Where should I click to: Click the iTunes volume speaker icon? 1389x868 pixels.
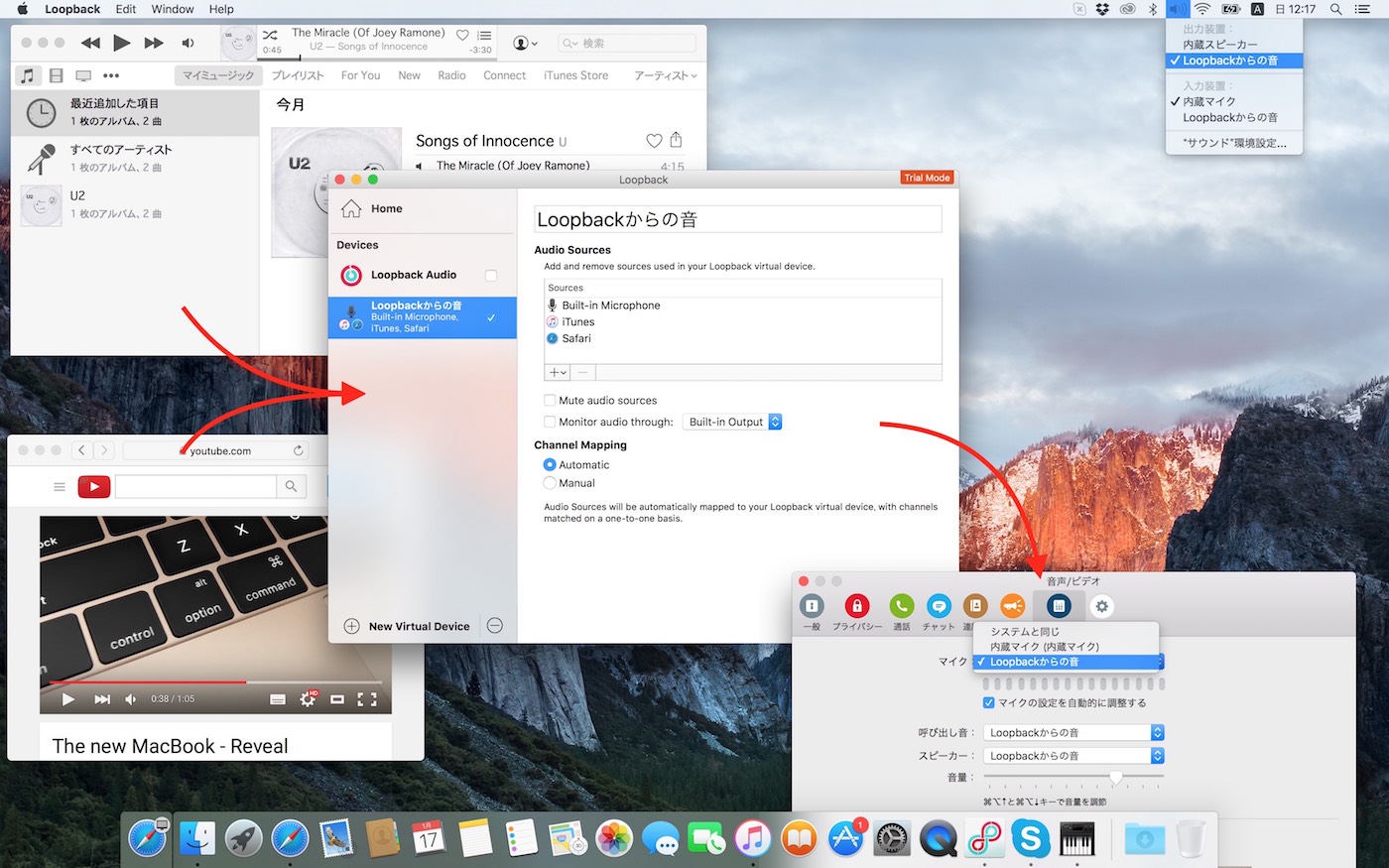click(189, 43)
